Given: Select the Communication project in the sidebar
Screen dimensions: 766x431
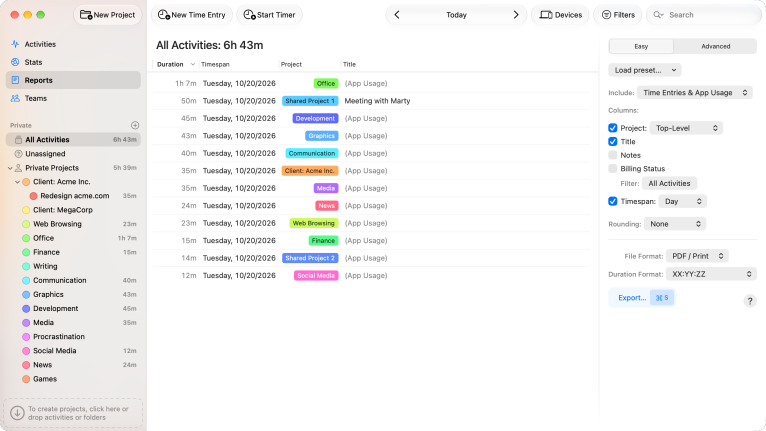Looking at the screenshot, I should (x=73, y=280).
